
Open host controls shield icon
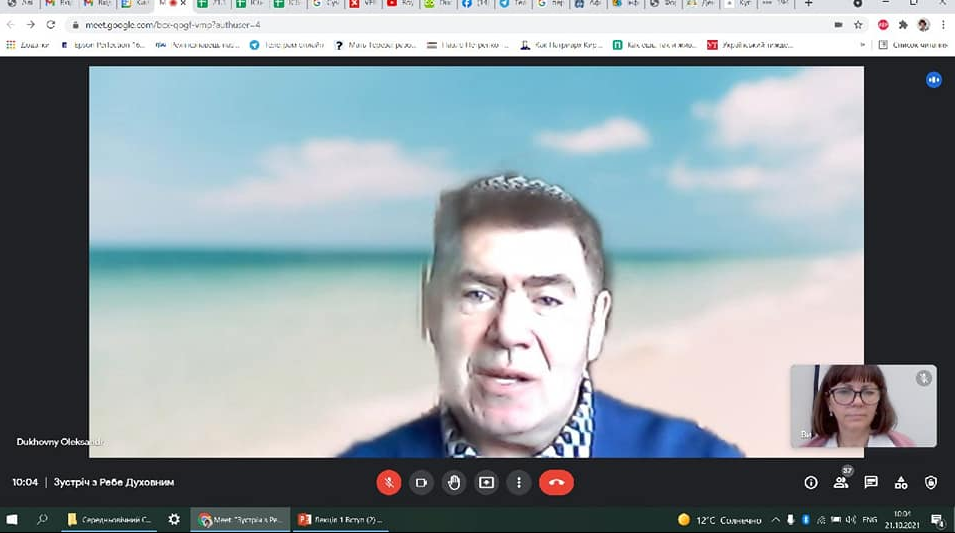click(x=931, y=482)
